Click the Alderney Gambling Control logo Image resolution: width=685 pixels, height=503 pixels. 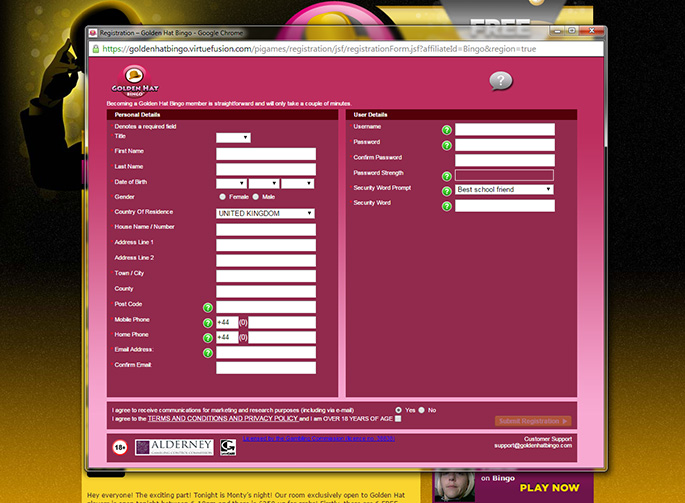[174, 447]
